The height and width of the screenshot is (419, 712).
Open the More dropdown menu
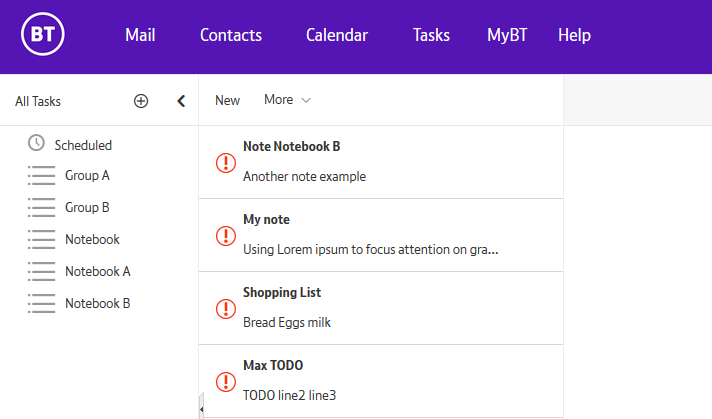point(287,100)
